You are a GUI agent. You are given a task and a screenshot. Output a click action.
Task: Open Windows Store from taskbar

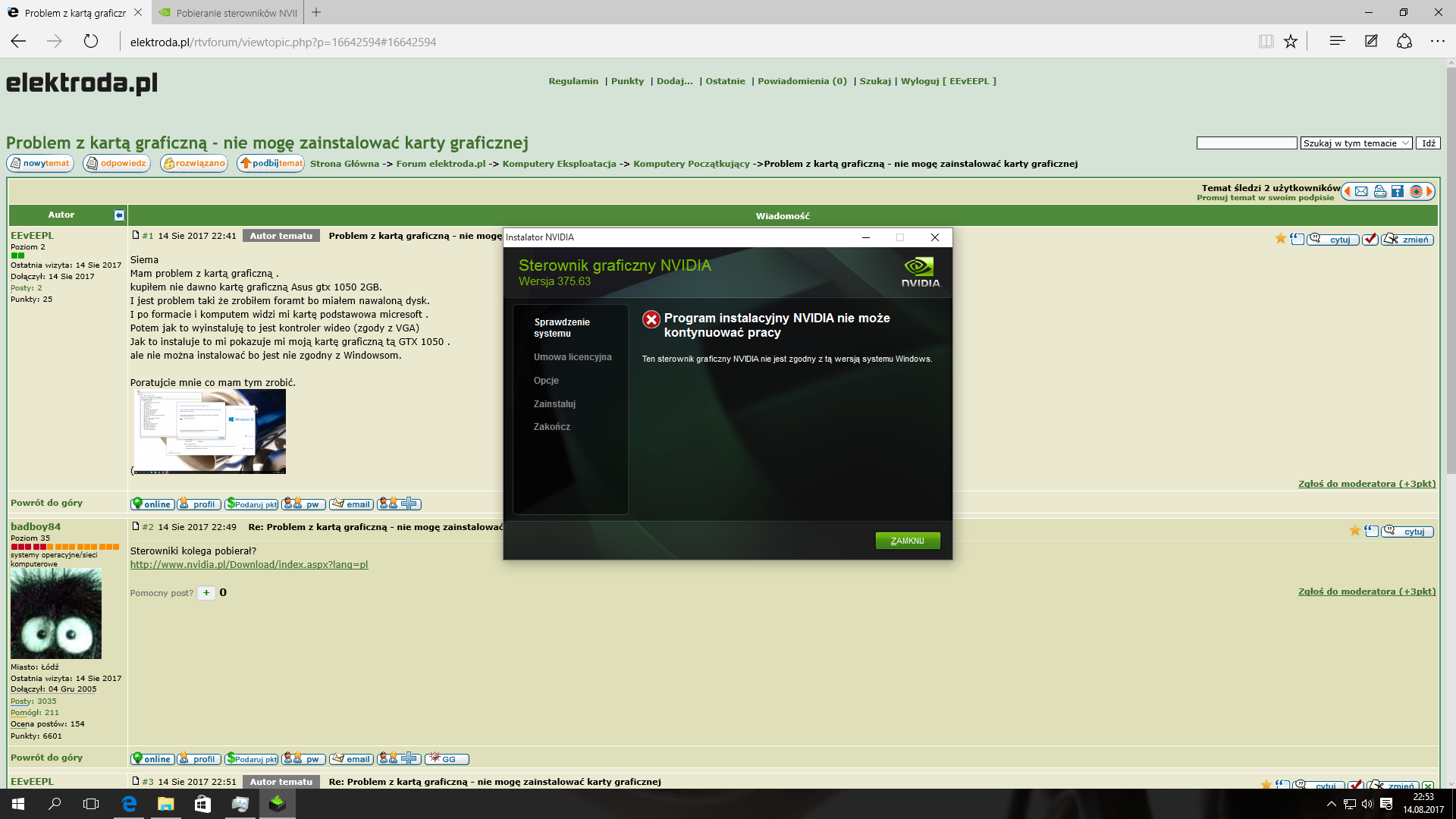coord(202,804)
